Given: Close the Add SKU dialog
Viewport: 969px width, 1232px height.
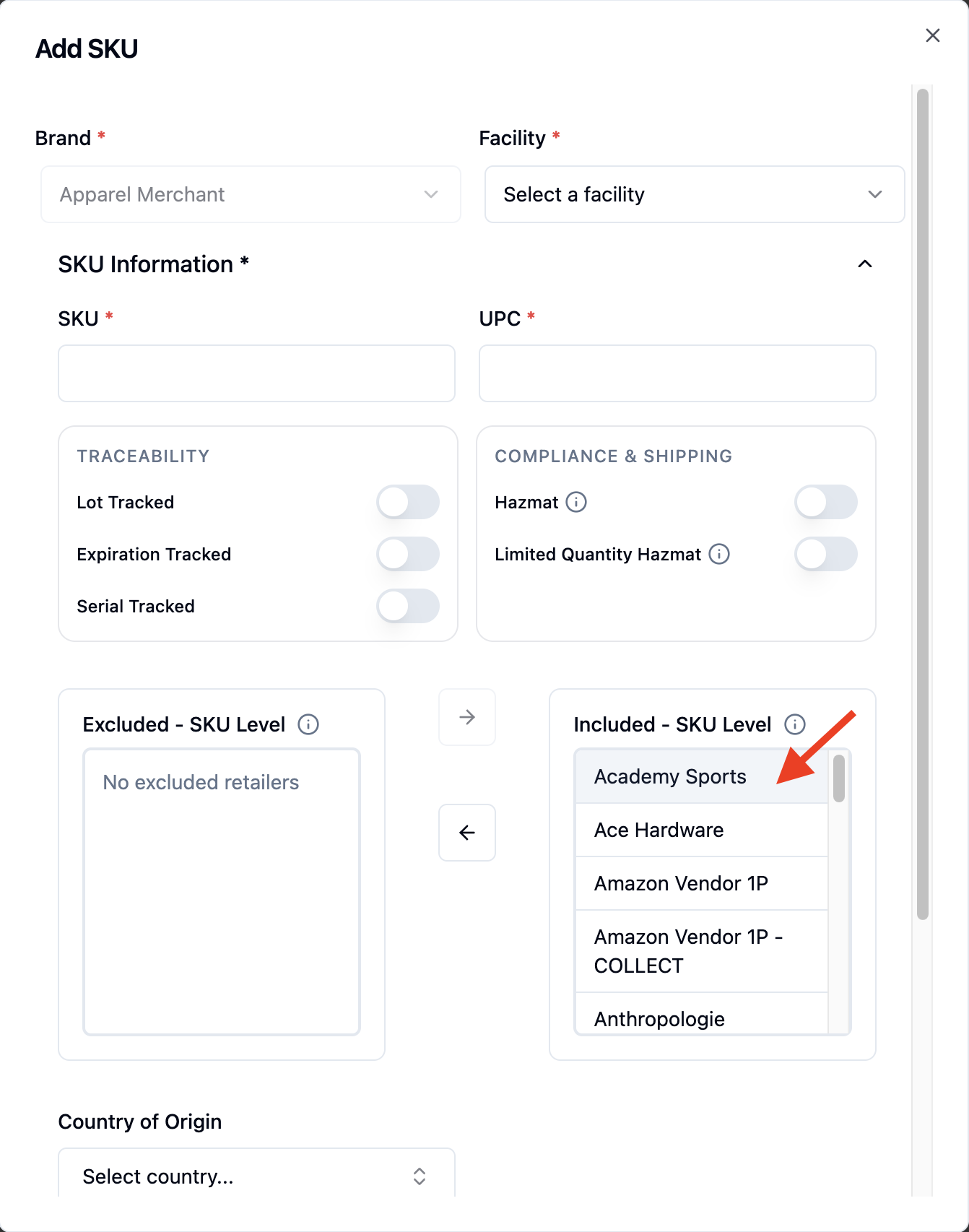Looking at the screenshot, I should pos(933,35).
